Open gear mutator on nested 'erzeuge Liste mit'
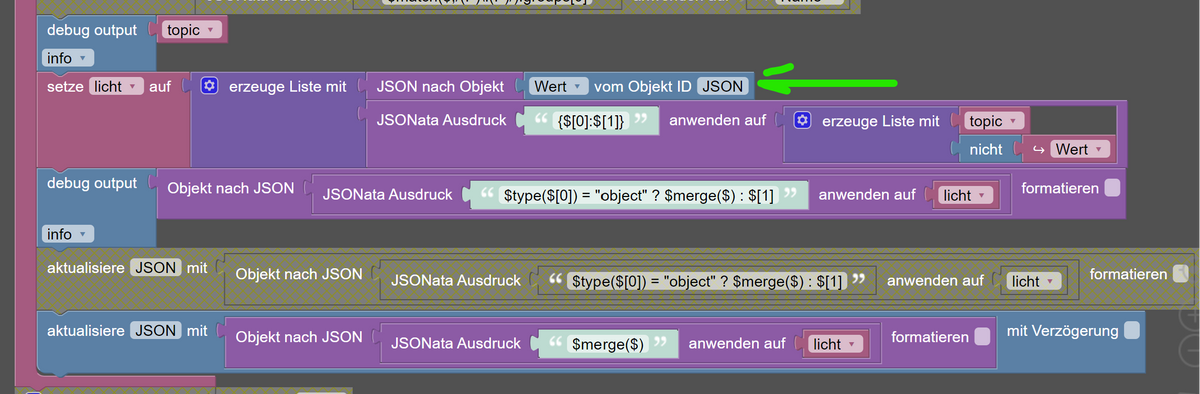Viewport: 1200px width, 394px height. (x=801, y=121)
